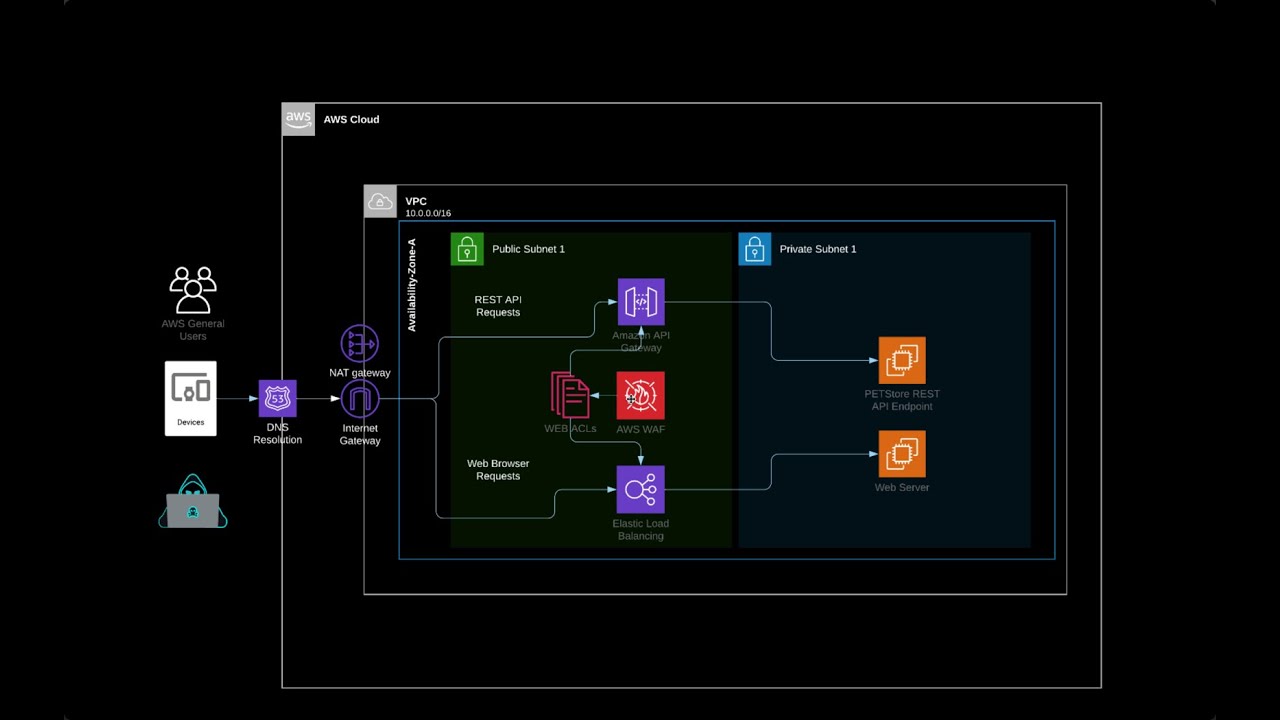Select the Elastic Load Balancing icon
Image resolution: width=1280 pixels, height=720 pixels.
pyautogui.click(x=641, y=490)
